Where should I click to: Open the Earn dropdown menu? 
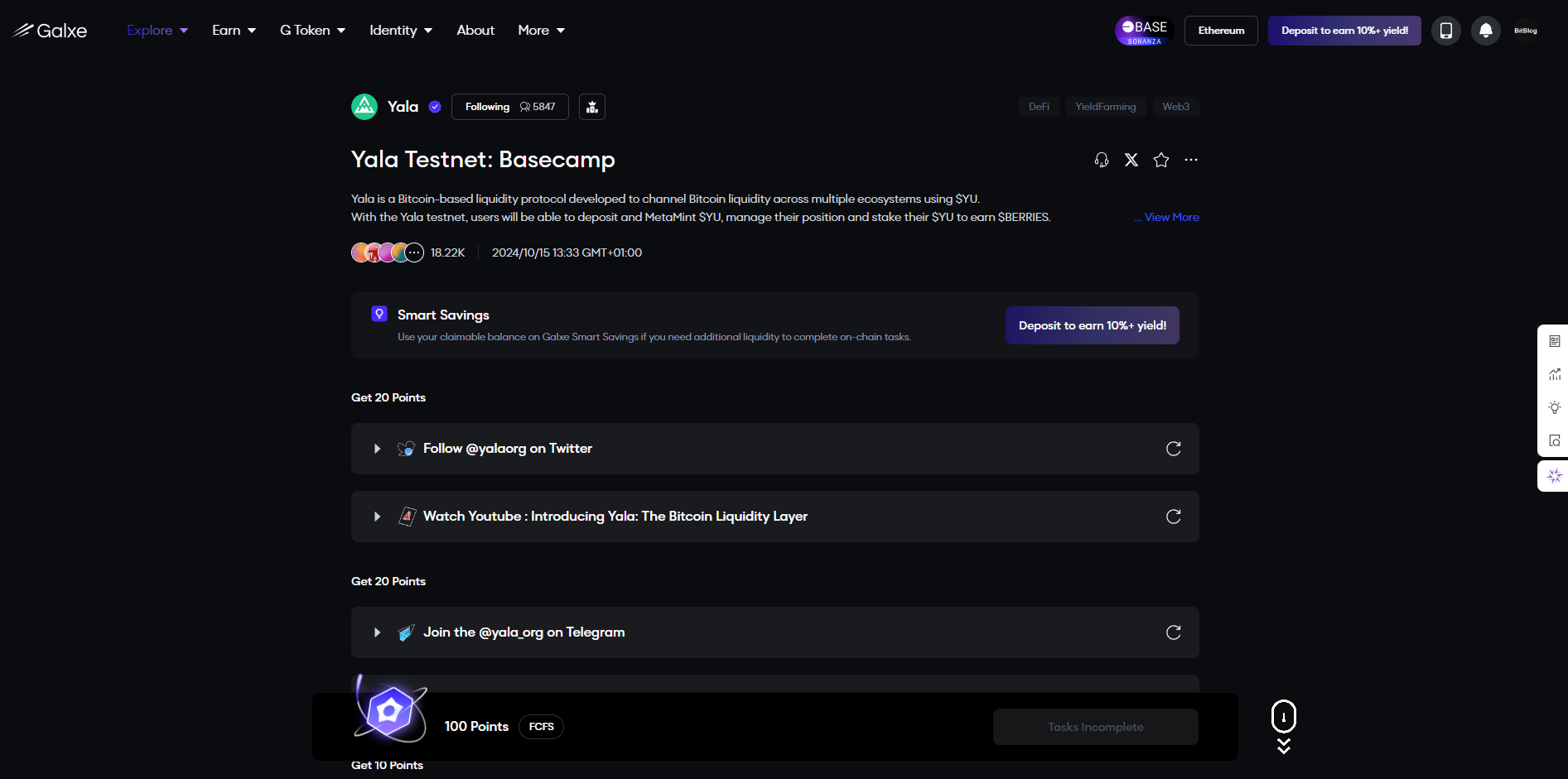coord(234,31)
